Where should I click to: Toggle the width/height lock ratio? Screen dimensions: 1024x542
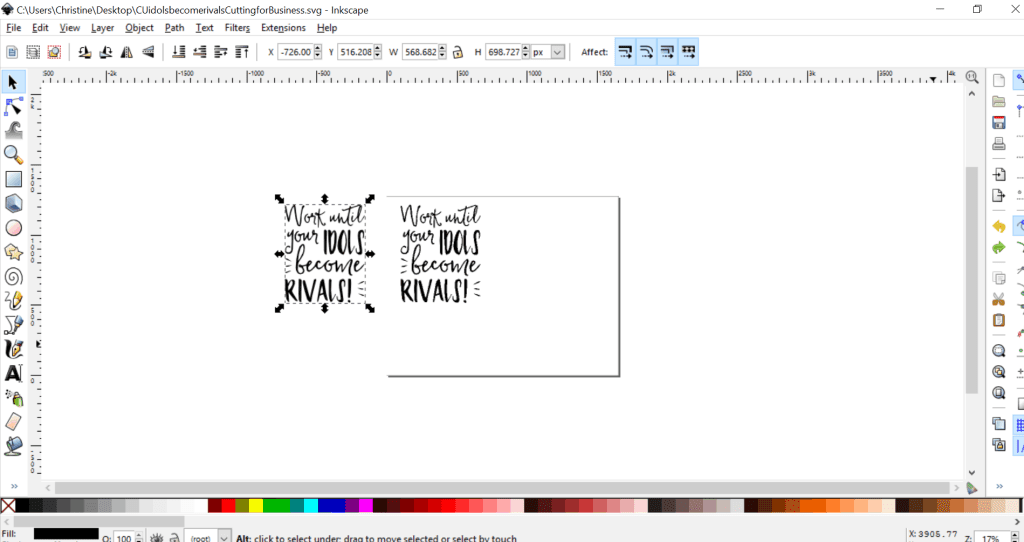(x=458, y=52)
